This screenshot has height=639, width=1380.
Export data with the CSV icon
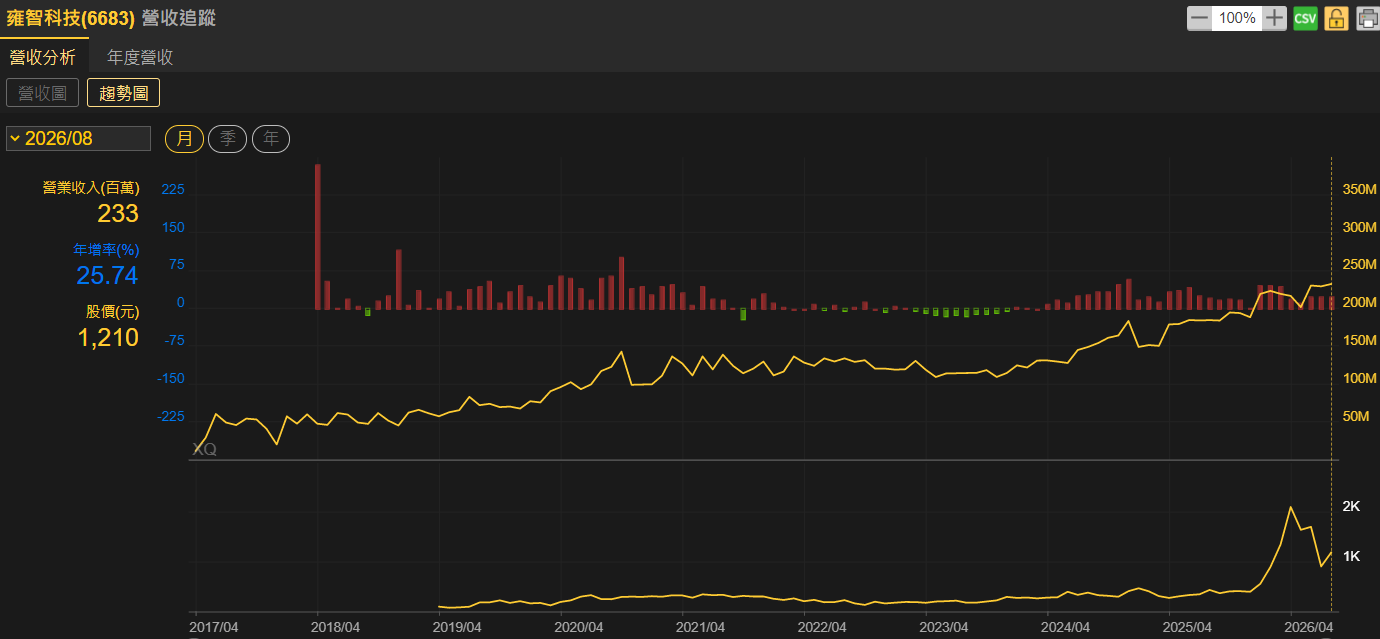click(x=1305, y=18)
